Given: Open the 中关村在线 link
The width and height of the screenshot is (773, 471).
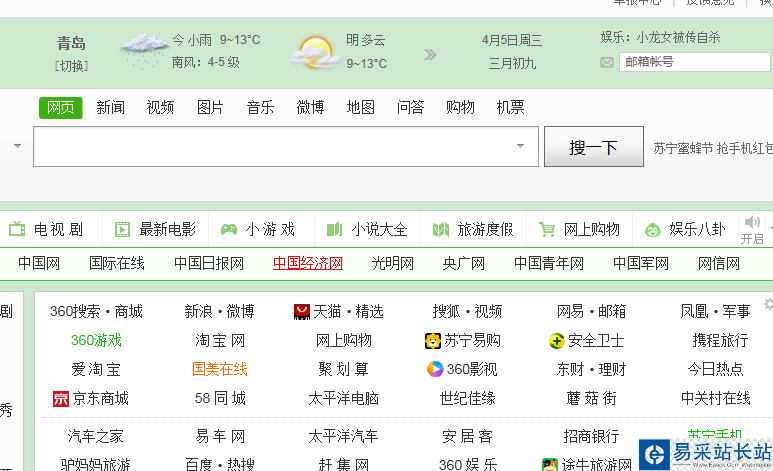Looking at the screenshot, I should pyautogui.click(x=716, y=398).
